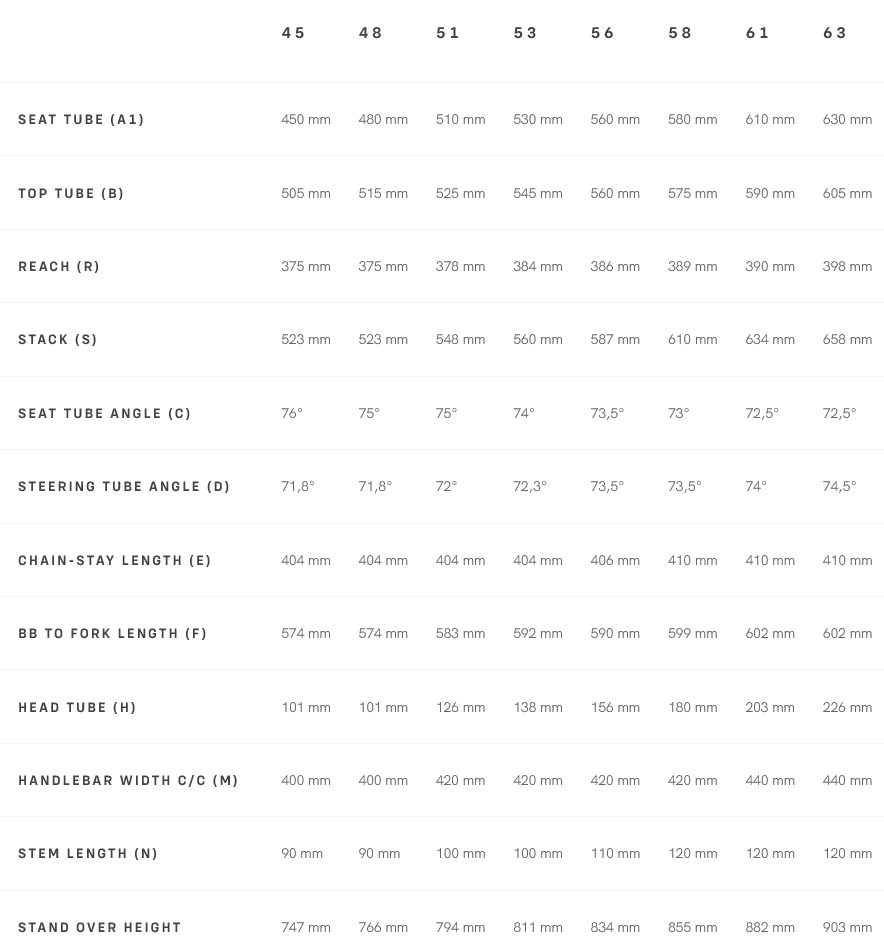This screenshot has width=884, height=951.
Task: Select the Top Tube (B) row label
Action: coord(71,194)
